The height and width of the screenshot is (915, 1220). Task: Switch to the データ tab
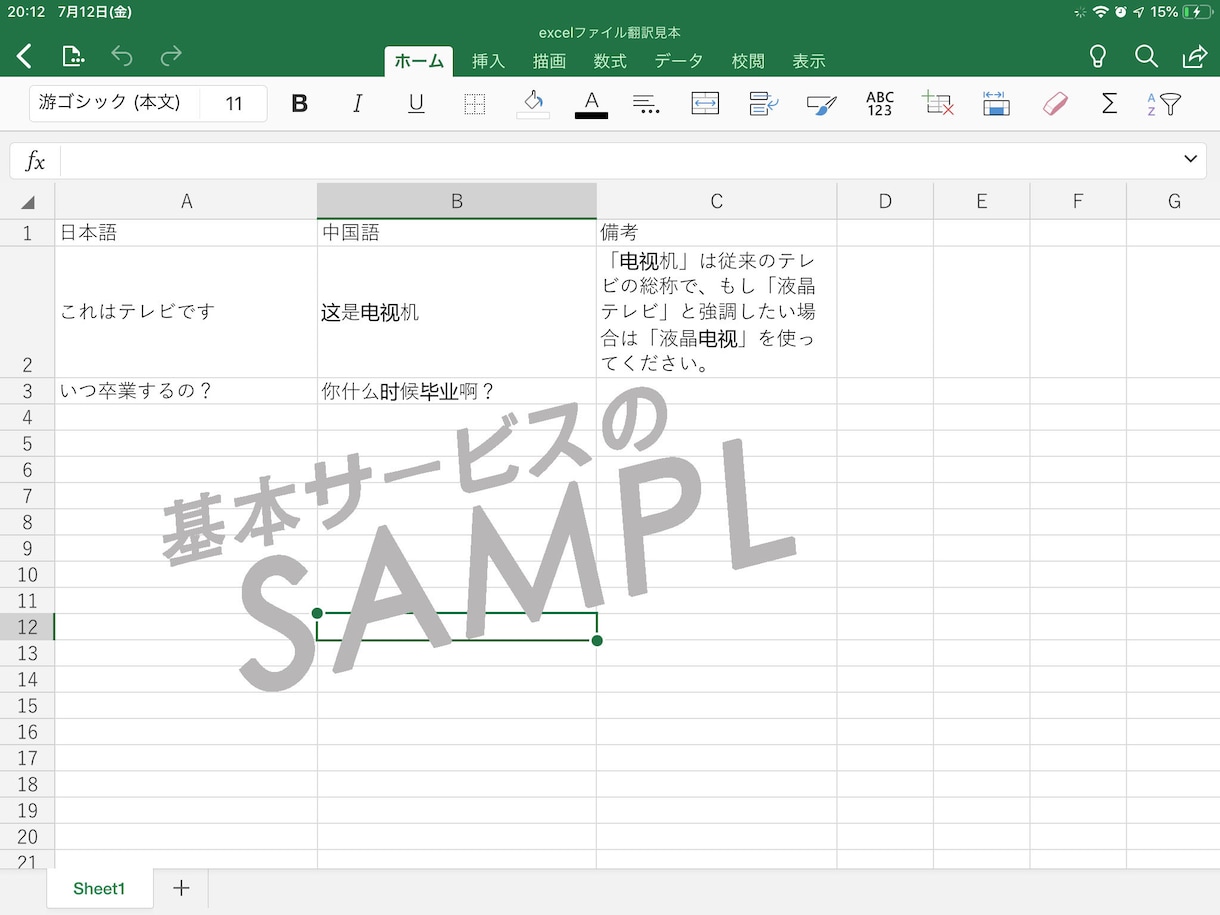tap(679, 61)
